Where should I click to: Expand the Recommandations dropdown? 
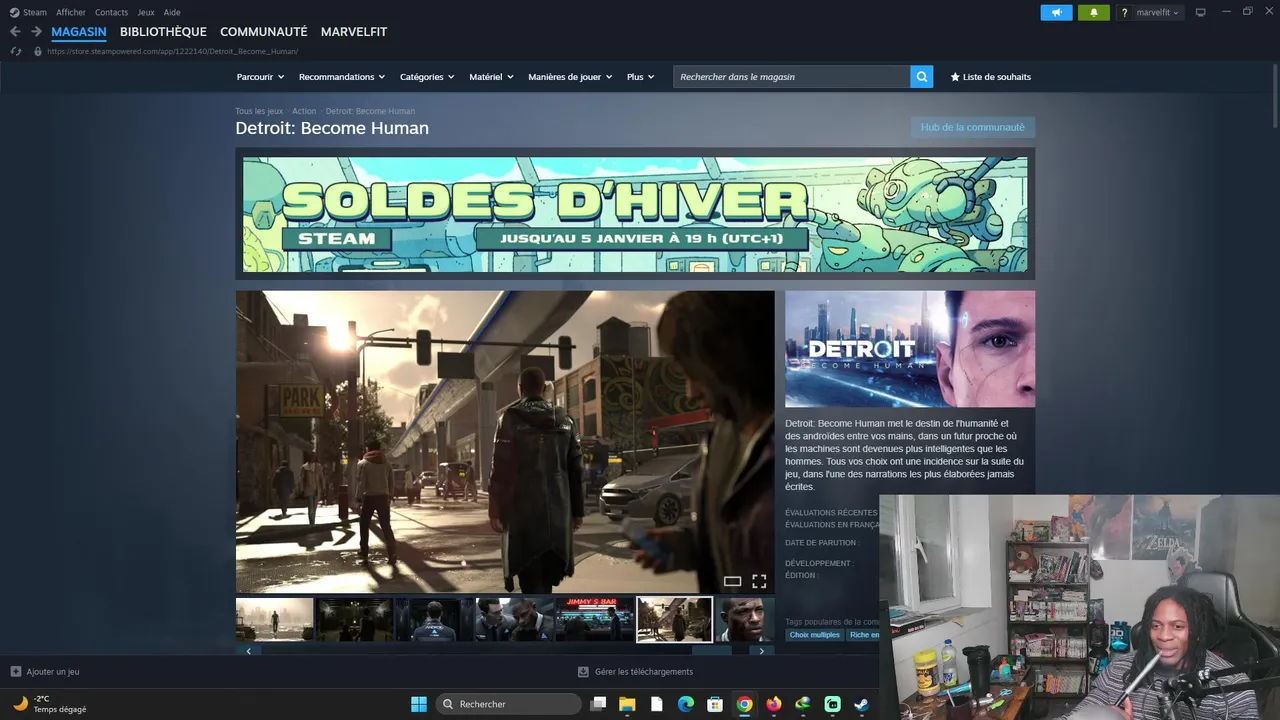[x=342, y=77]
